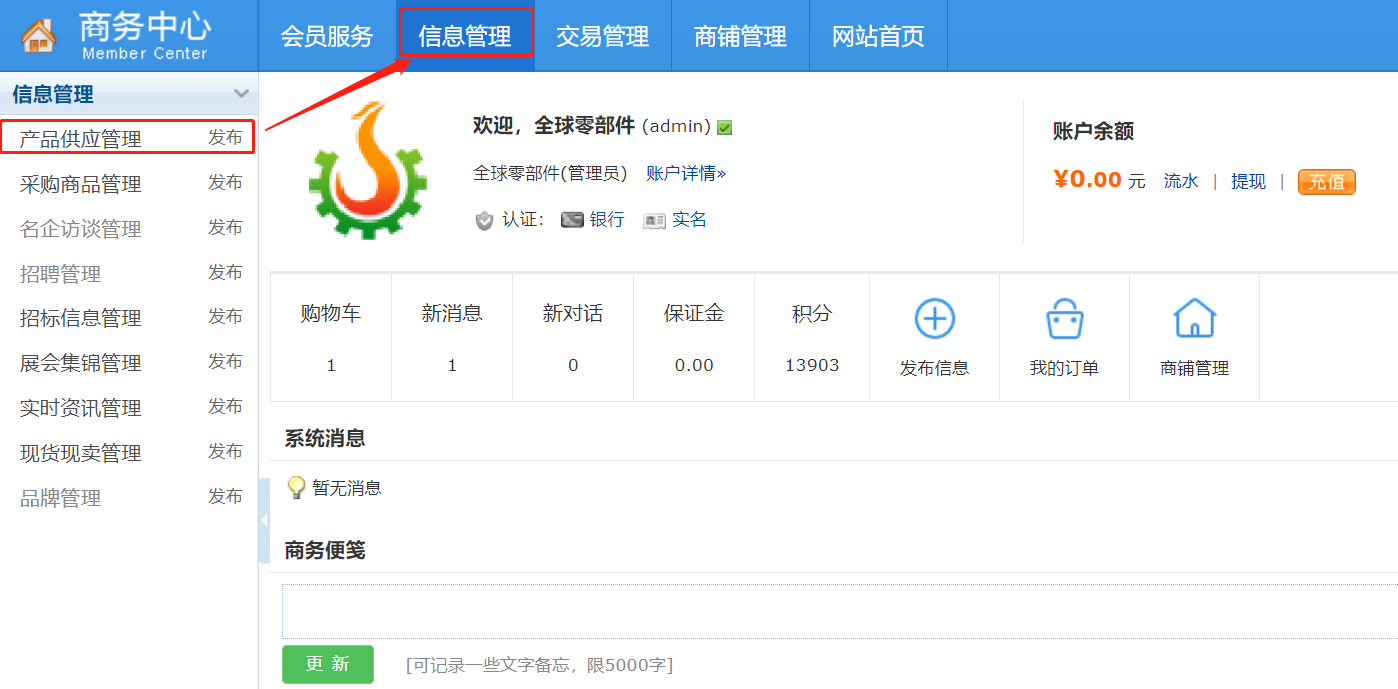Click the green 更新 button
1398x689 pixels.
[328, 664]
